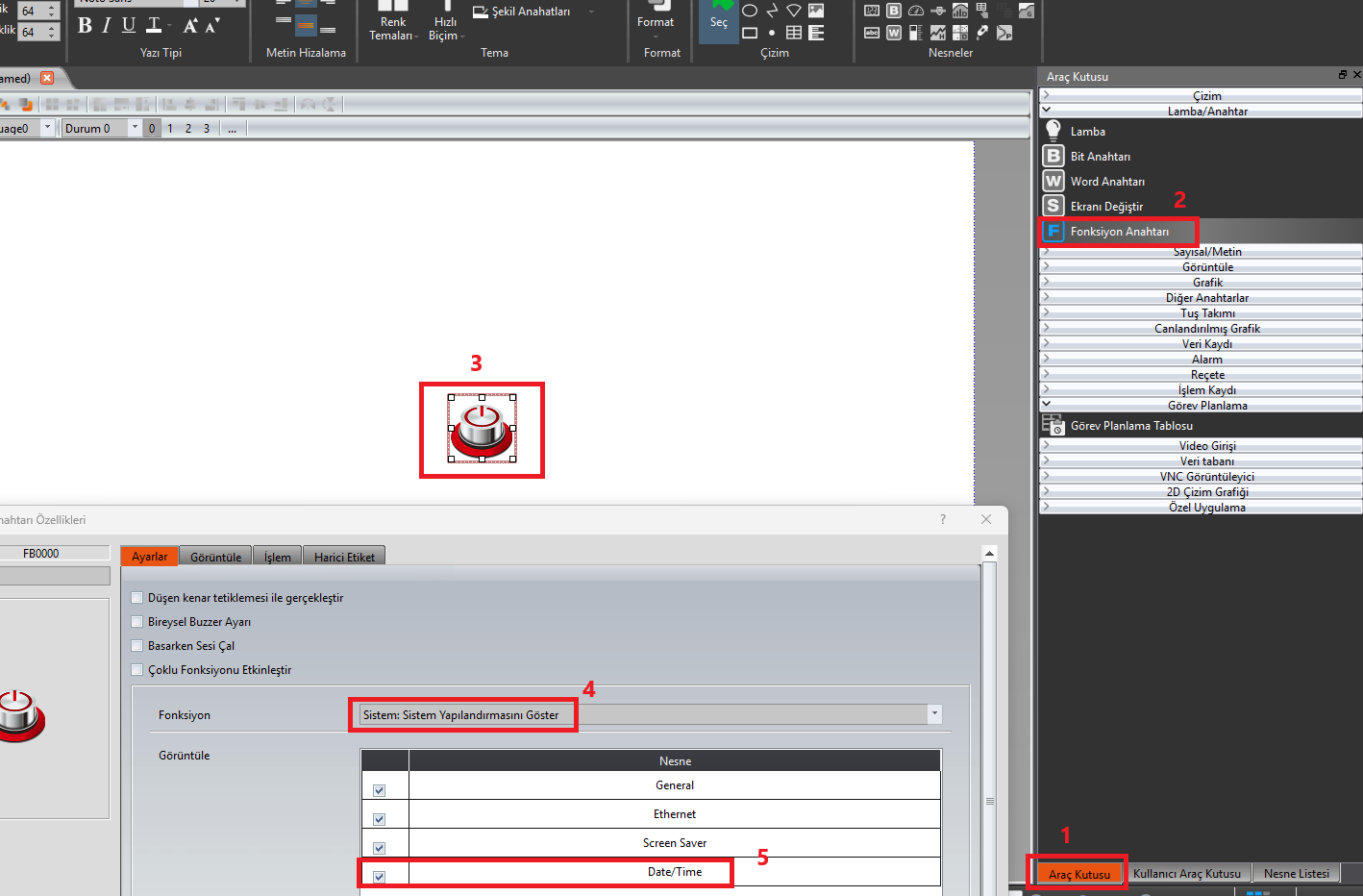The width and height of the screenshot is (1363, 896).
Task: Pick the Bit Anahtarı tool icon
Action: pos(1053,156)
